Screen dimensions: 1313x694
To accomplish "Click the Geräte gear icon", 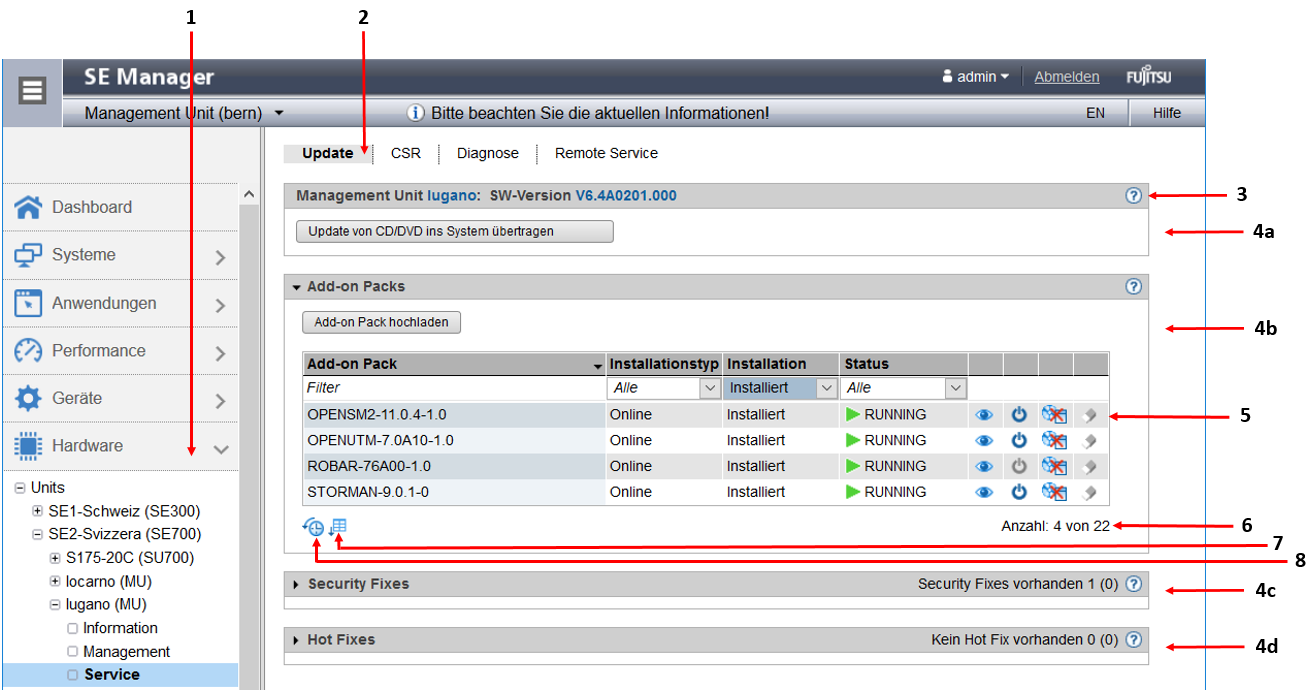I will 28,398.
